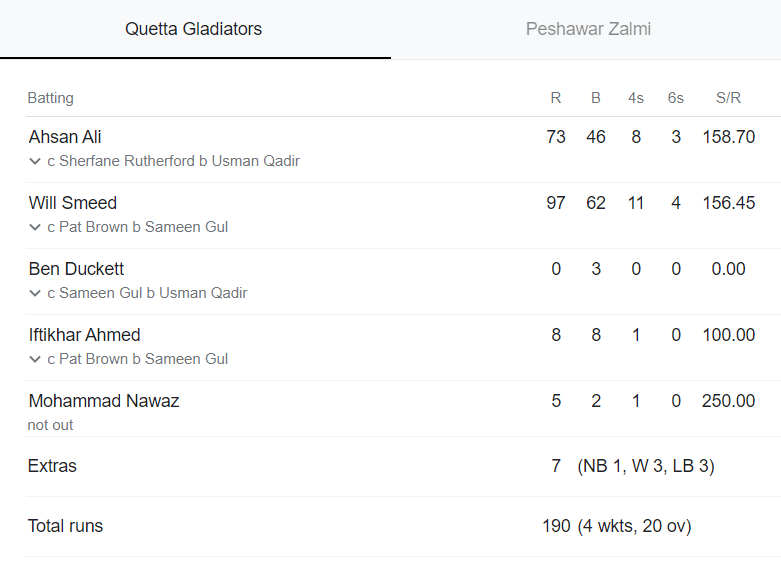Click the Total runs row label
Viewport: 781px width, 565px height.
point(65,526)
